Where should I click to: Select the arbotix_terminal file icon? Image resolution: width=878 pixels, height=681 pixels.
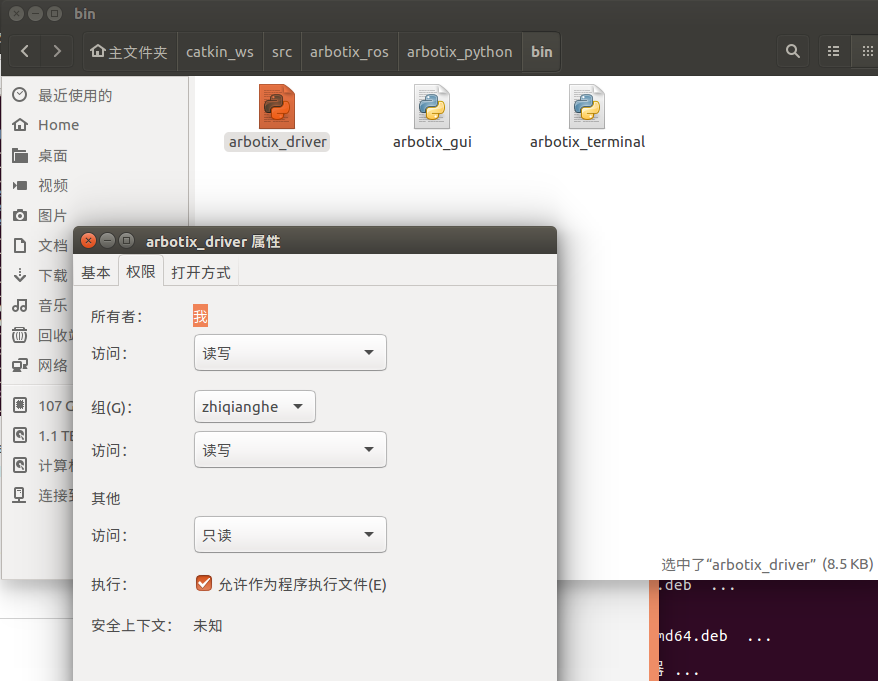[x=586, y=105]
